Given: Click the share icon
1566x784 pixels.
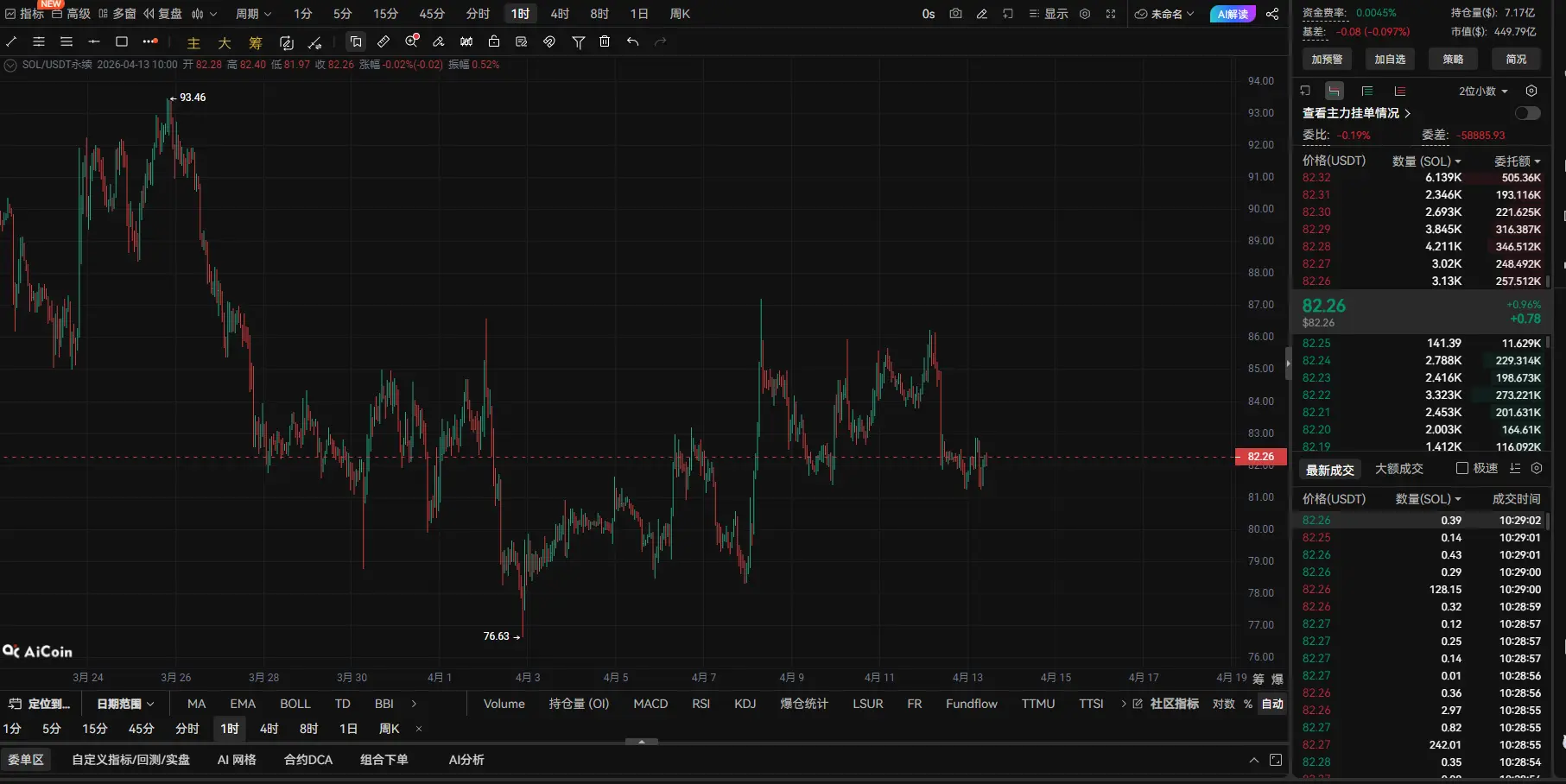Looking at the screenshot, I should (x=1272, y=14).
